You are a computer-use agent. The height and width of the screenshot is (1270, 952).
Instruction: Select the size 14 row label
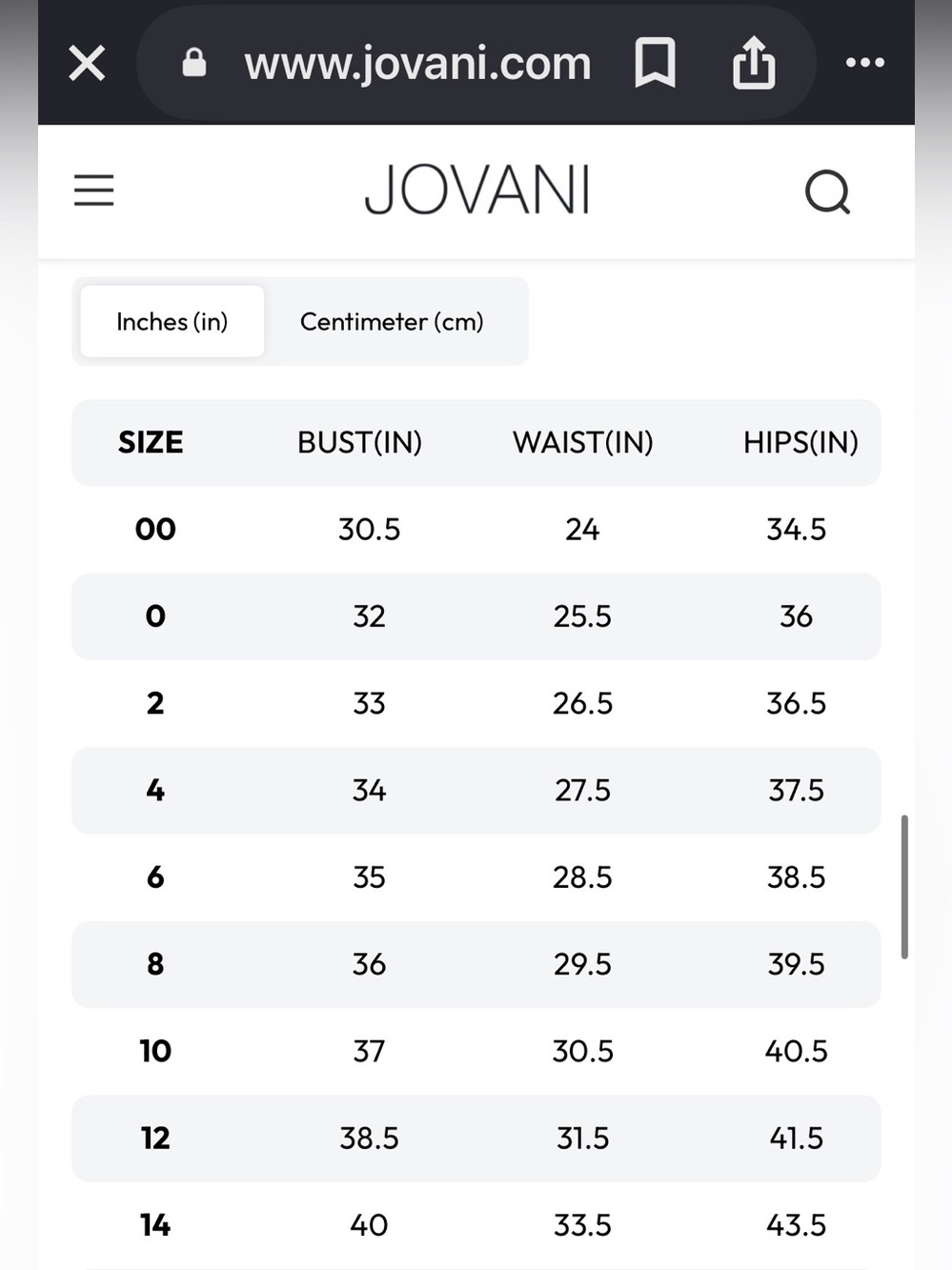(x=155, y=1225)
